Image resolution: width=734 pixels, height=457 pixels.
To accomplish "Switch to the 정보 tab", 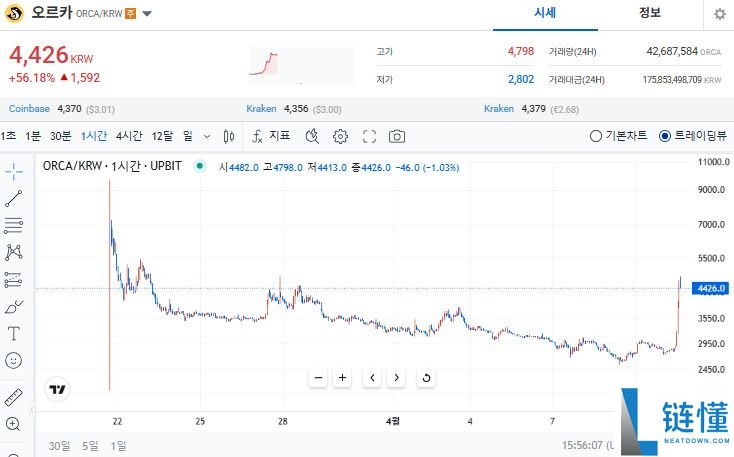I will pos(650,13).
